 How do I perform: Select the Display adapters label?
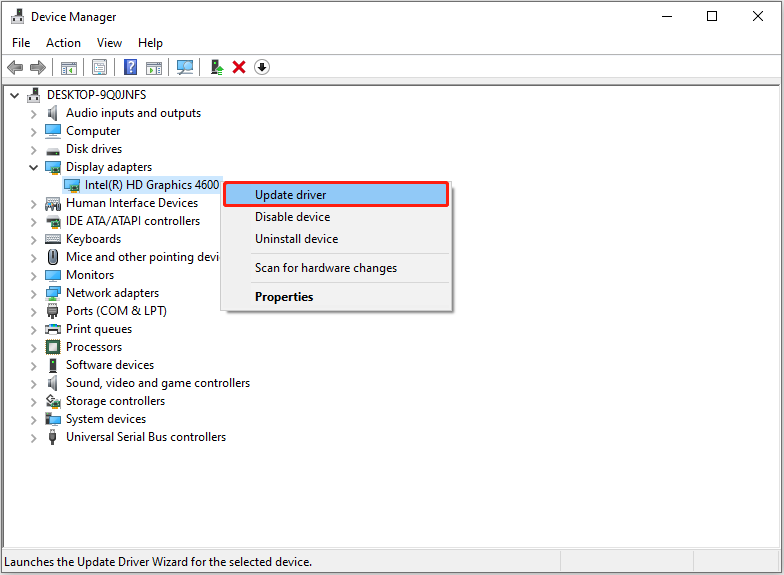[x=109, y=167]
